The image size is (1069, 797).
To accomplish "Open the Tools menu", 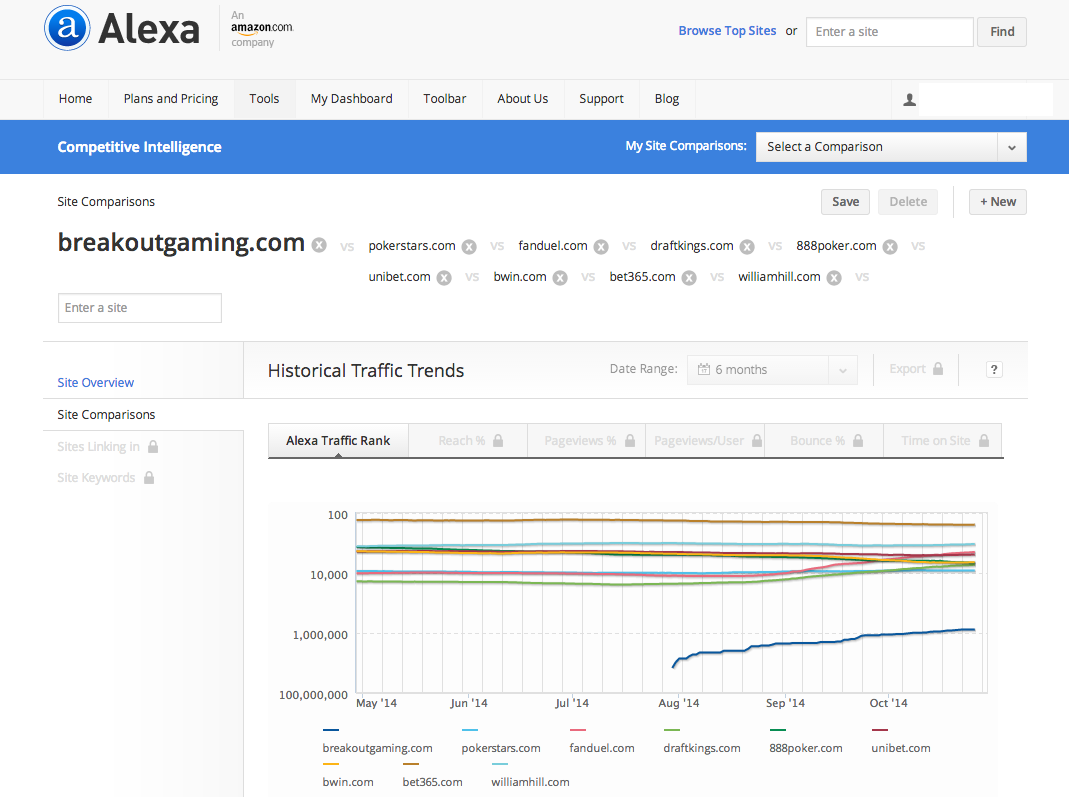I will click(265, 99).
